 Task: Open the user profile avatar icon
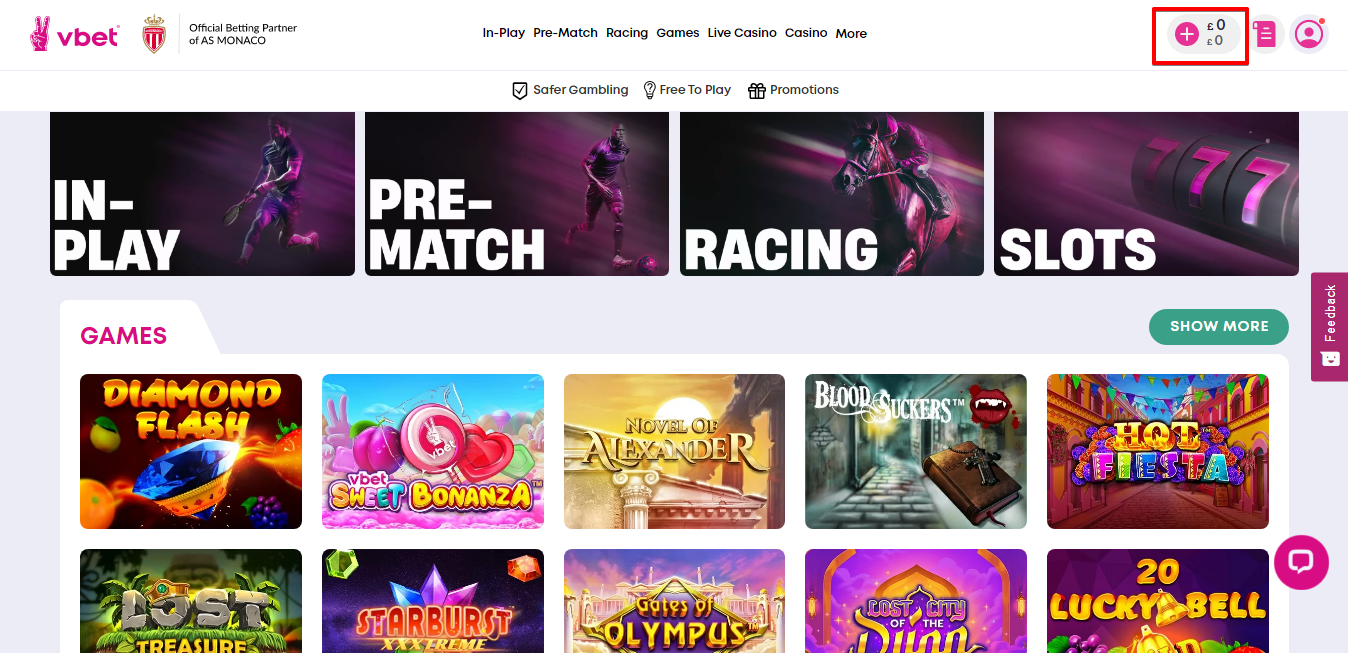pyautogui.click(x=1308, y=34)
